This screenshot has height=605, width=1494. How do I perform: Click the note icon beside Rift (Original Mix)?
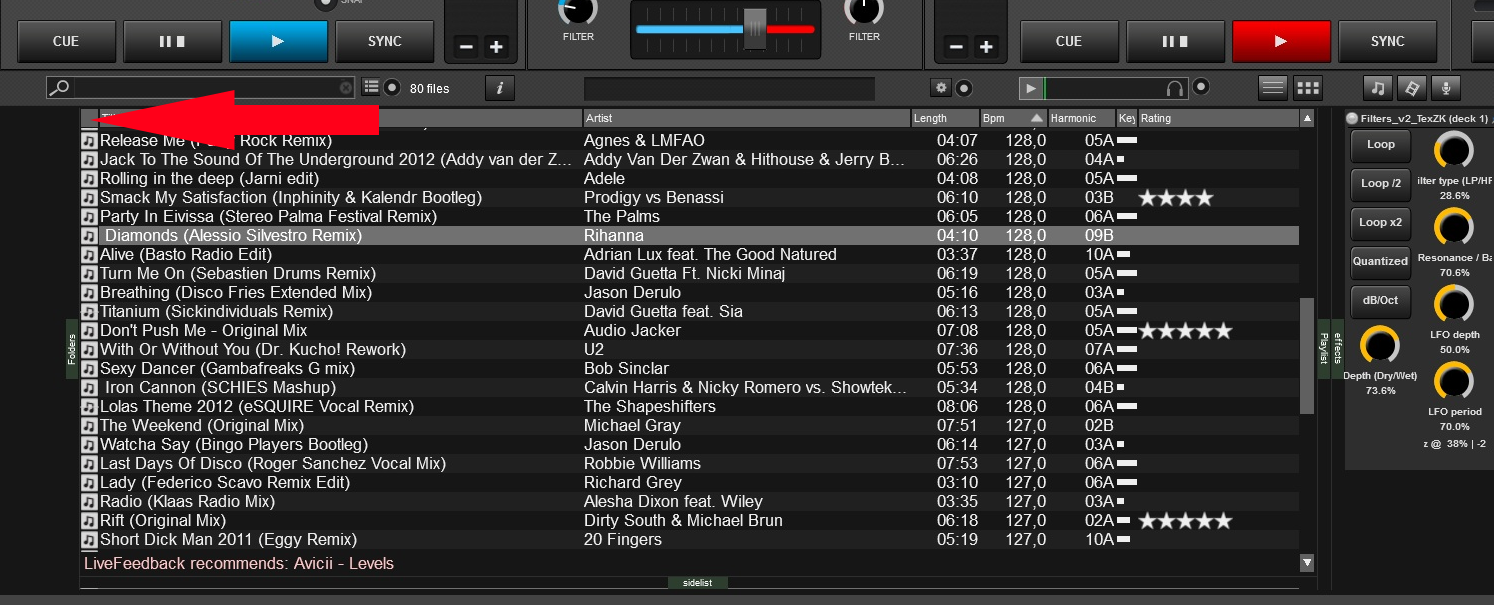(89, 521)
